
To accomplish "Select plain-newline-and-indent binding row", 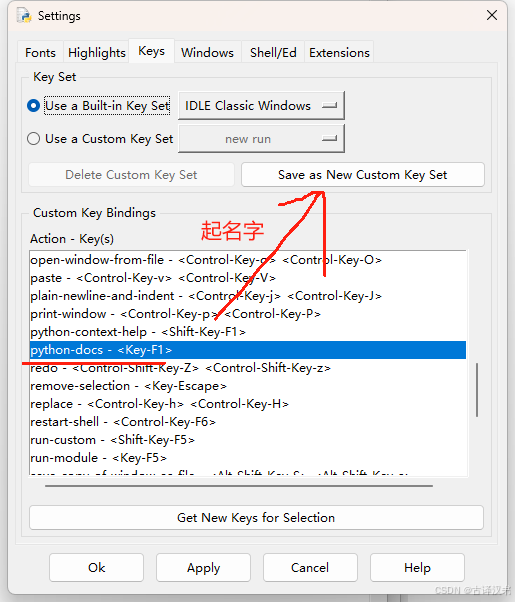I will (x=248, y=296).
